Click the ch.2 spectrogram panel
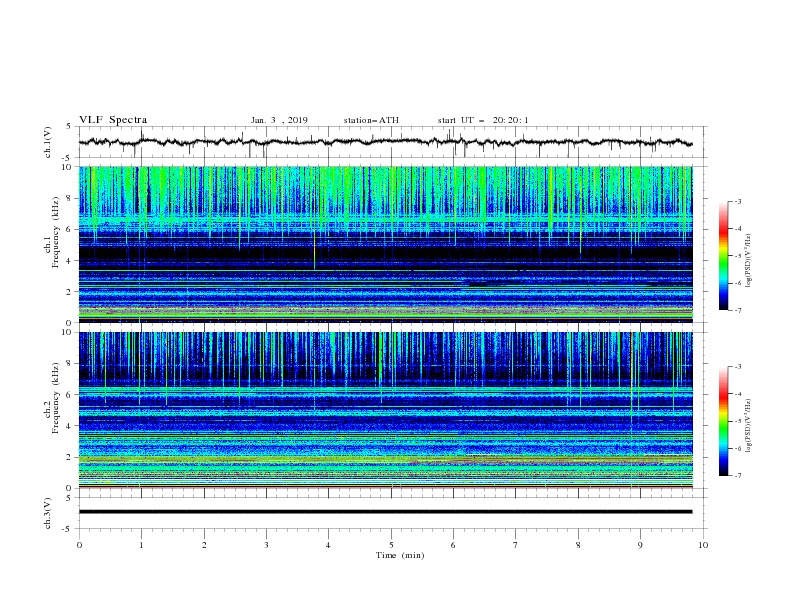The width and height of the screenshot is (792, 612). [386, 410]
